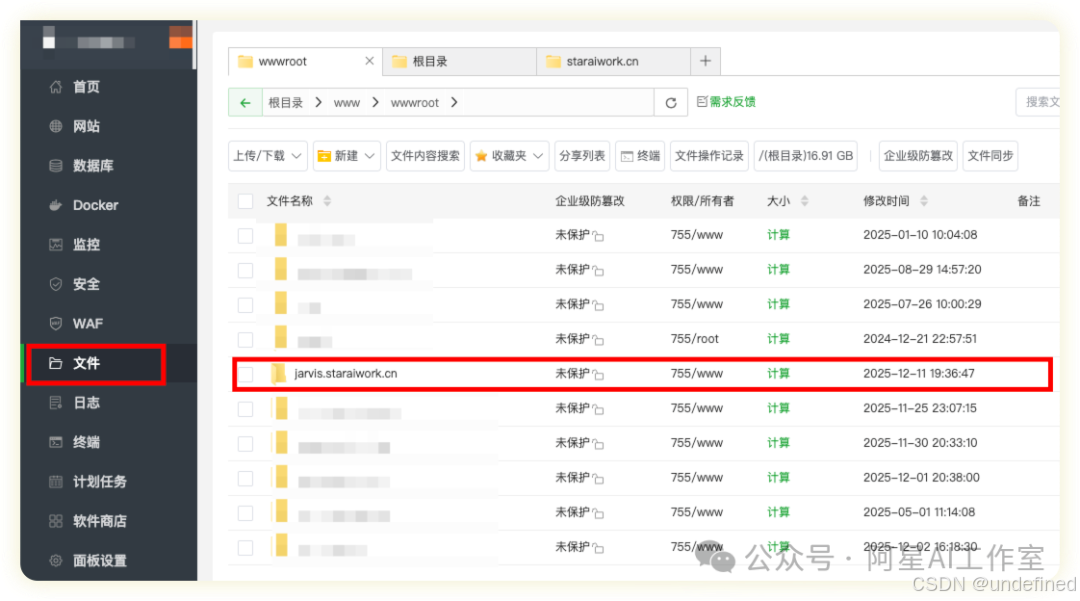
Task: Click the shield icon beside 安全
Action: point(56,284)
